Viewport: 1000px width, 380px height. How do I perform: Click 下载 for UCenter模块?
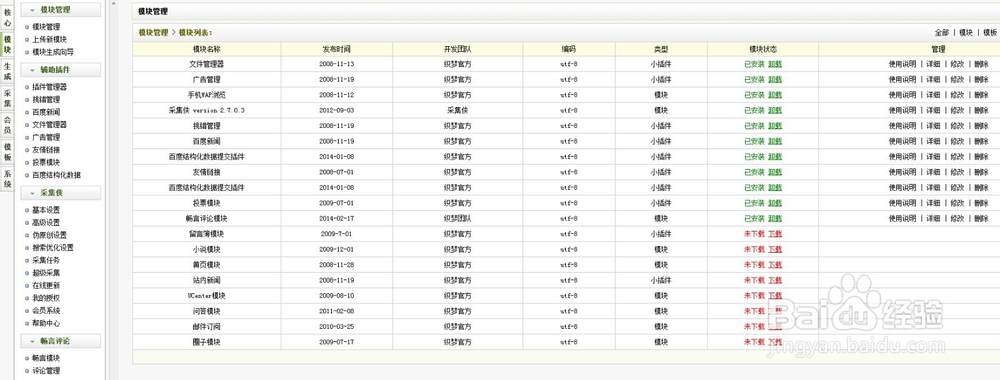click(x=775, y=296)
